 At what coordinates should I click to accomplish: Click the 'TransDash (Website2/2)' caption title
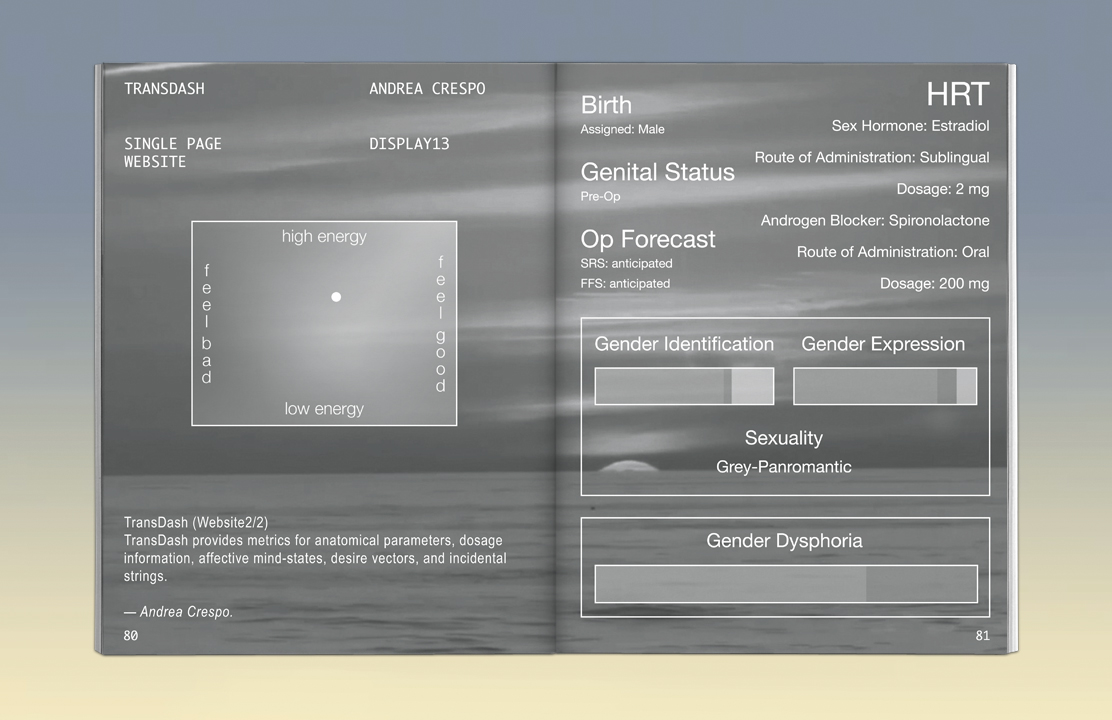(196, 522)
